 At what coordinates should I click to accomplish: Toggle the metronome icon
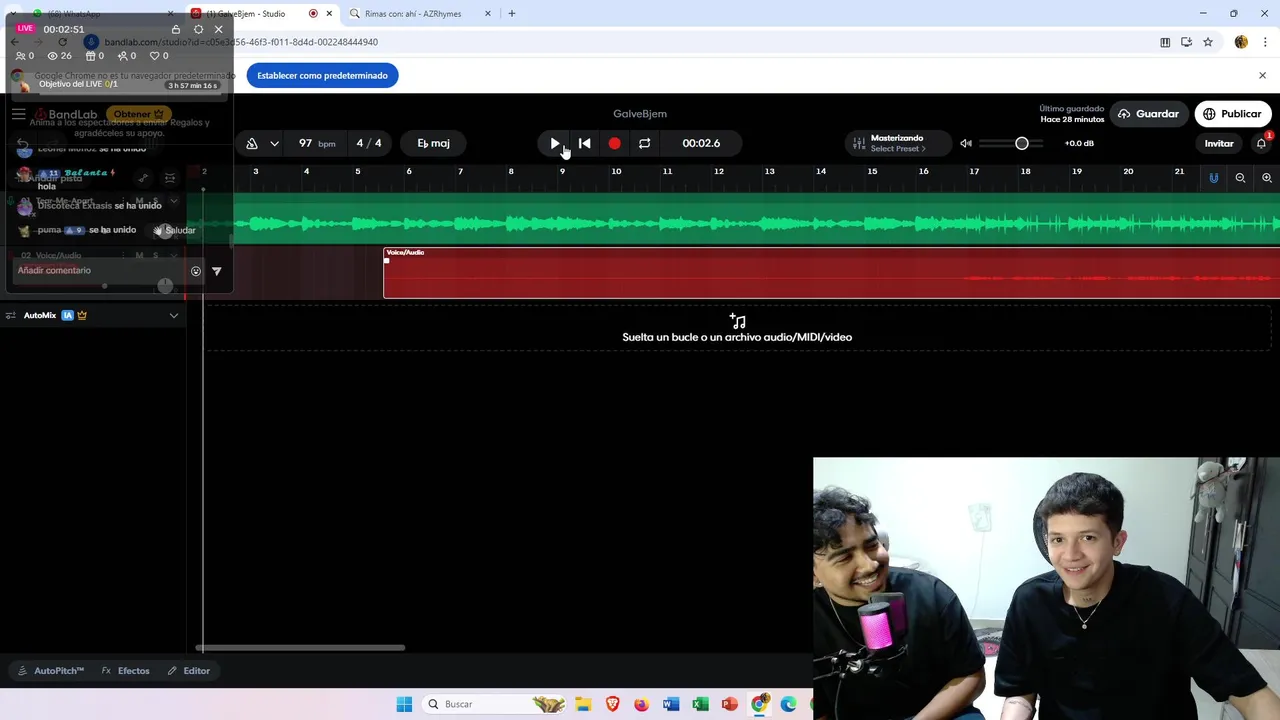point(252,143)
